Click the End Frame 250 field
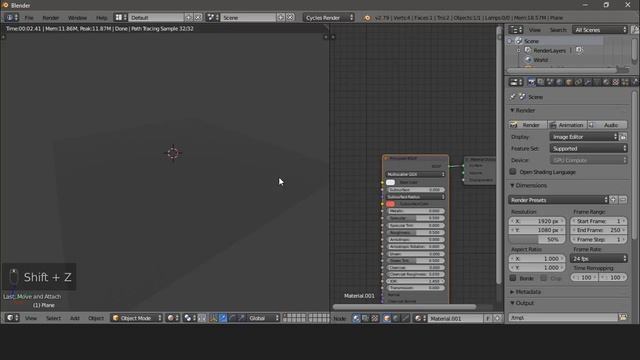The image size is (640, 360). (x=598, y=230)
